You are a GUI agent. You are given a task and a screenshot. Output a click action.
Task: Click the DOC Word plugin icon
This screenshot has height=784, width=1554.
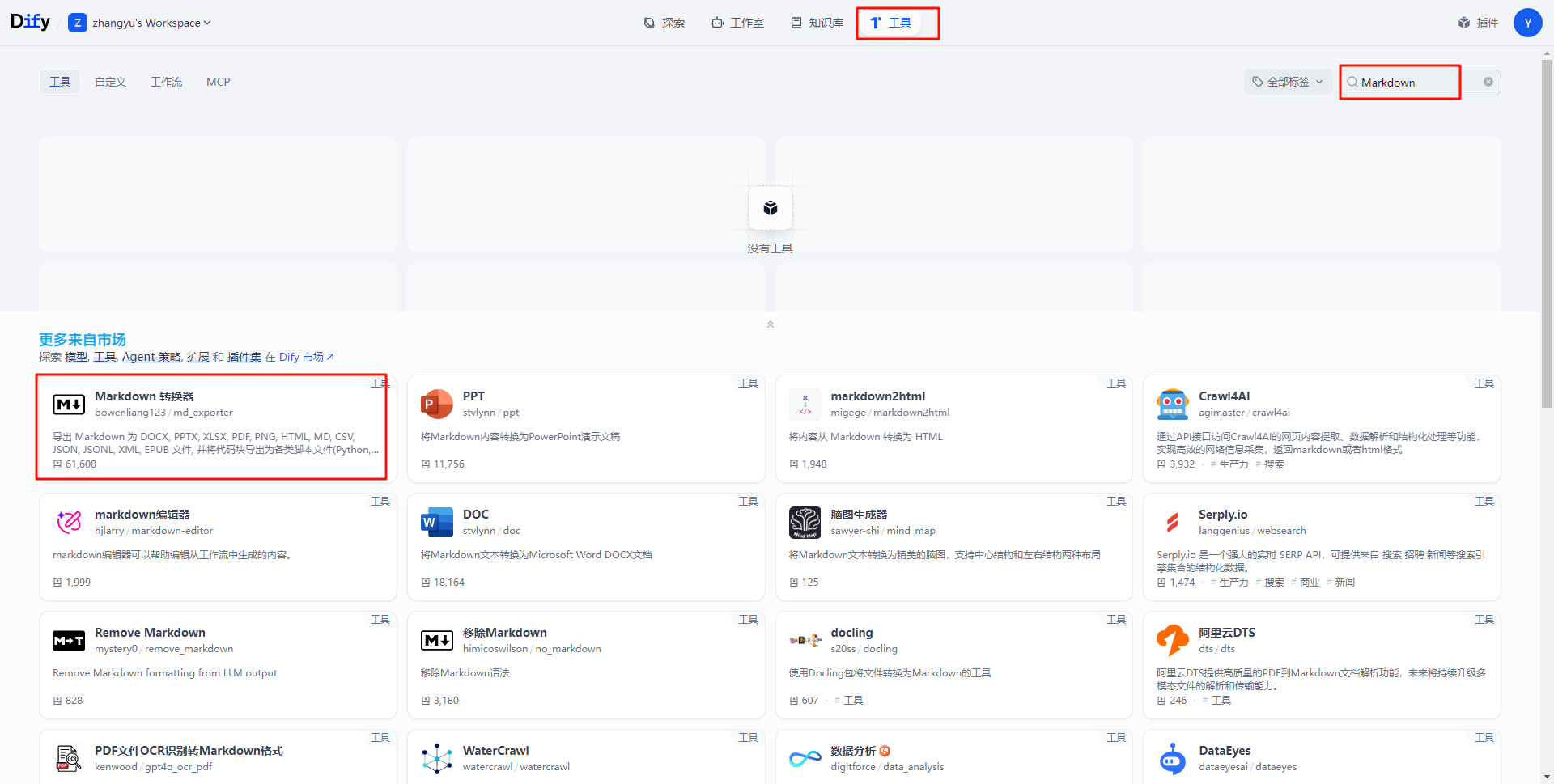[437, 522]
